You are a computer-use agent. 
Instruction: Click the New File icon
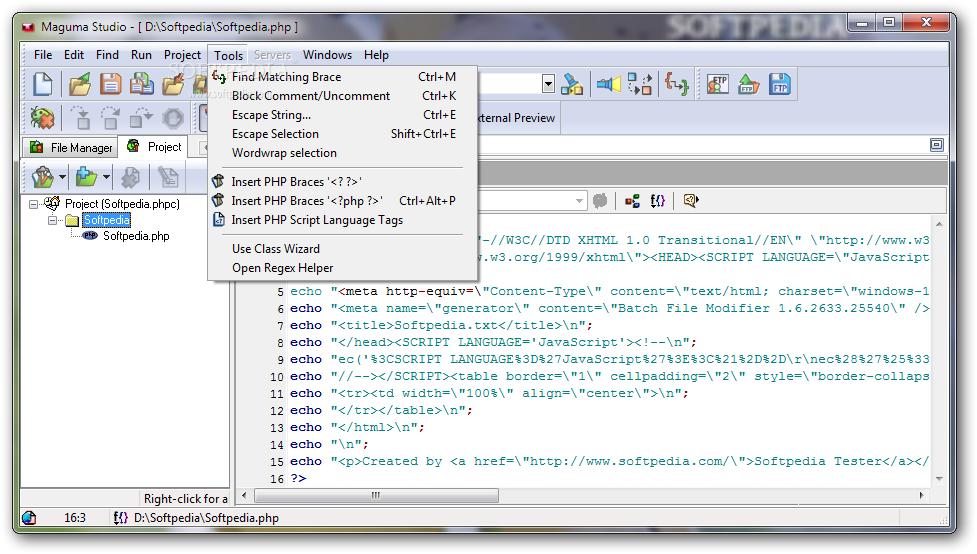point(43,85)
